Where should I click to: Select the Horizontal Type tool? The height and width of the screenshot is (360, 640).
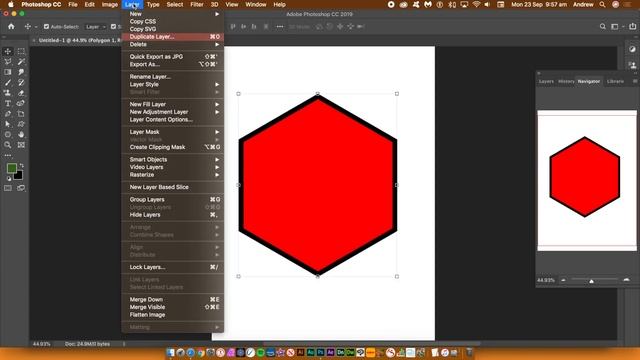[x=8, y=103]
